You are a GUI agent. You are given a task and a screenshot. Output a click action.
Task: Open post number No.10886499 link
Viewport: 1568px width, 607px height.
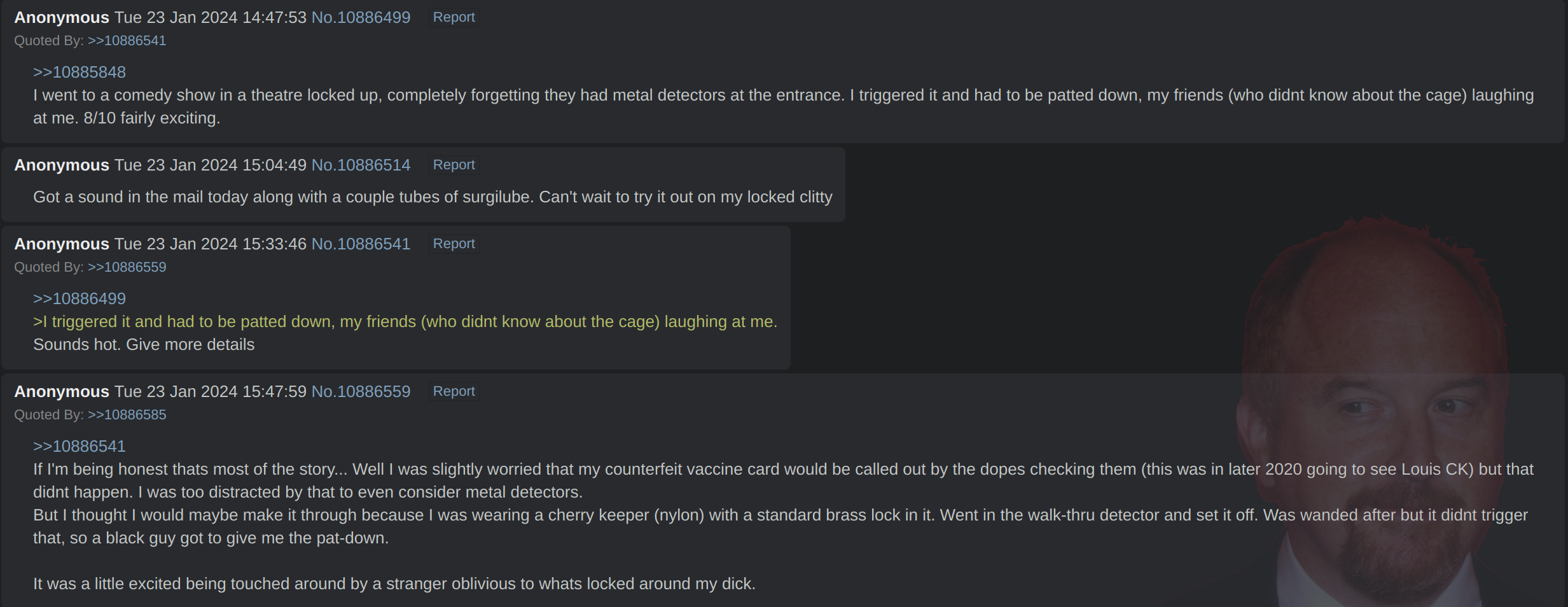[x=361, y=17]
